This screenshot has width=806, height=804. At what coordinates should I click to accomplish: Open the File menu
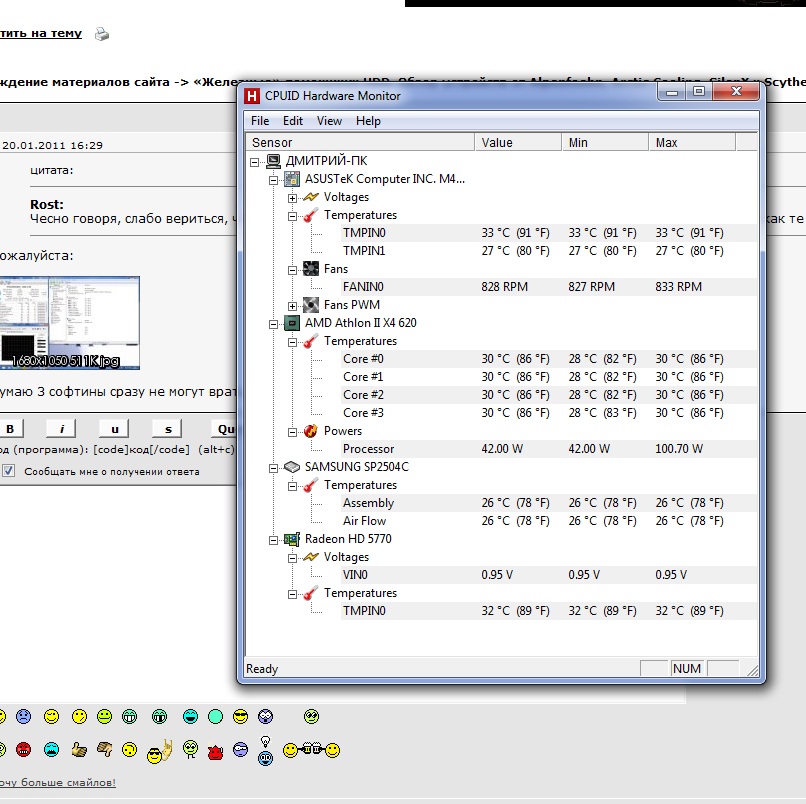(x=260, y=121)
